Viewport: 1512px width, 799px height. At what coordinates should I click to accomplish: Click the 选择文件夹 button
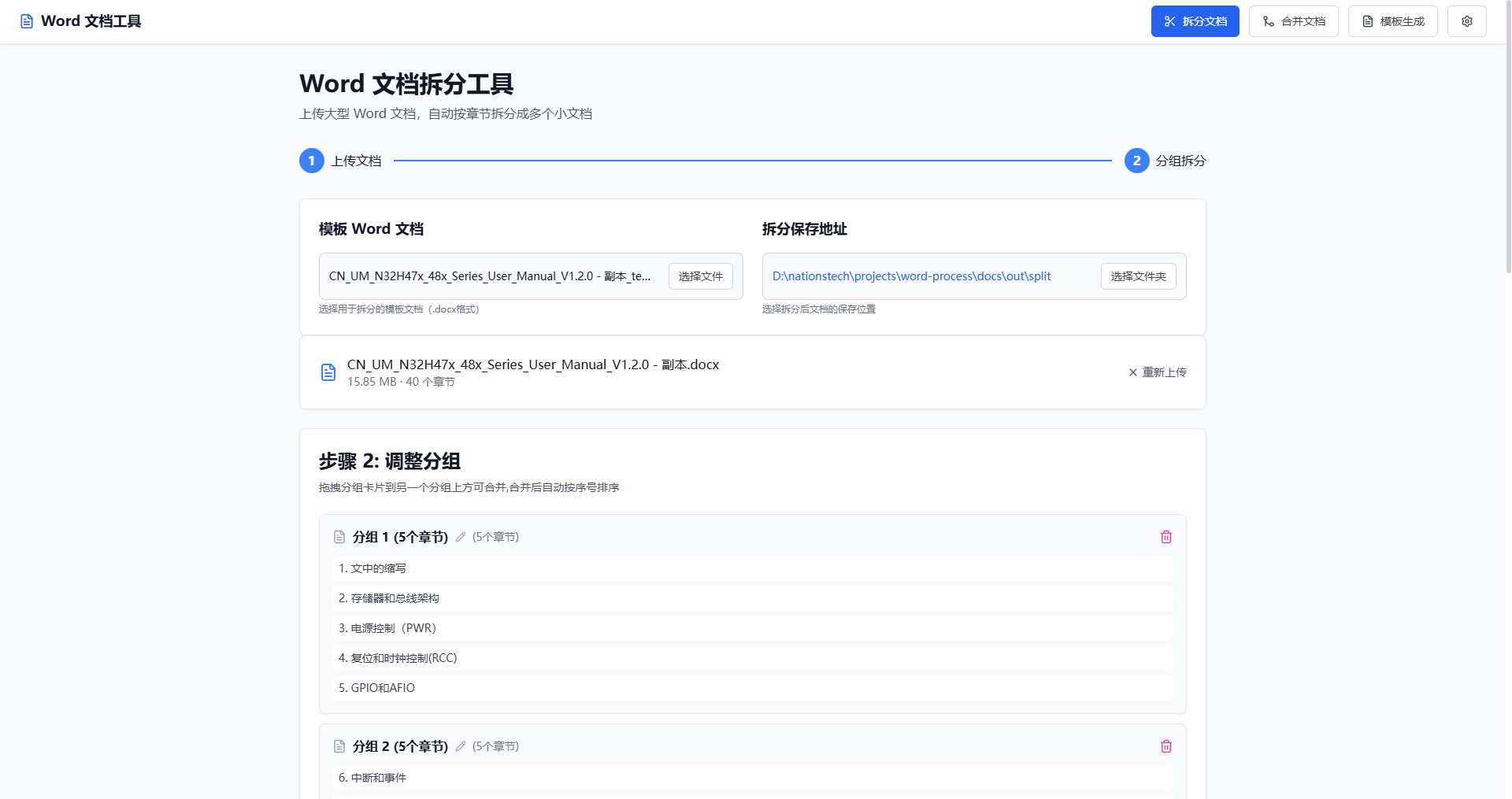[1138, 276]
